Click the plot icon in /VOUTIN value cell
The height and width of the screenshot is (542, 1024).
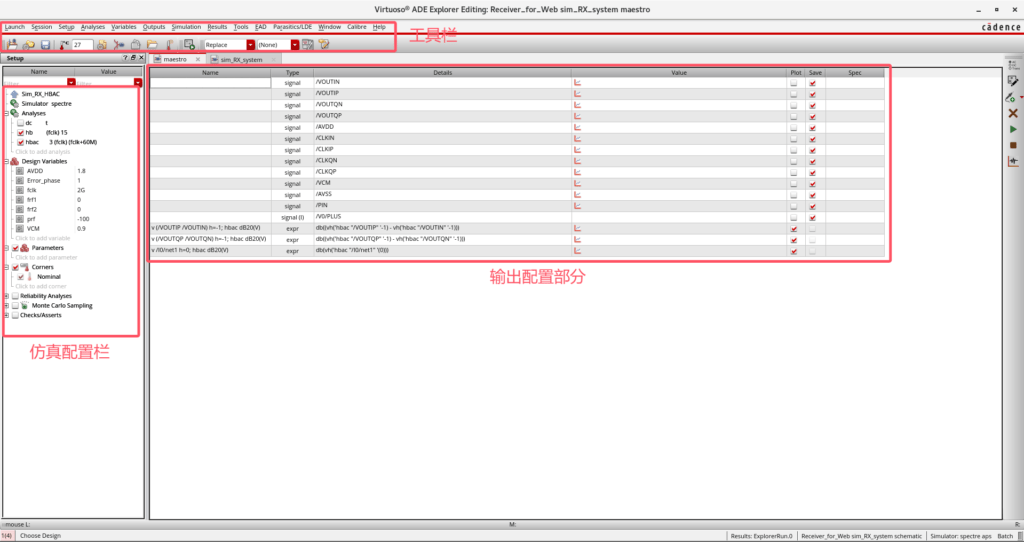[x=577, y=83]
